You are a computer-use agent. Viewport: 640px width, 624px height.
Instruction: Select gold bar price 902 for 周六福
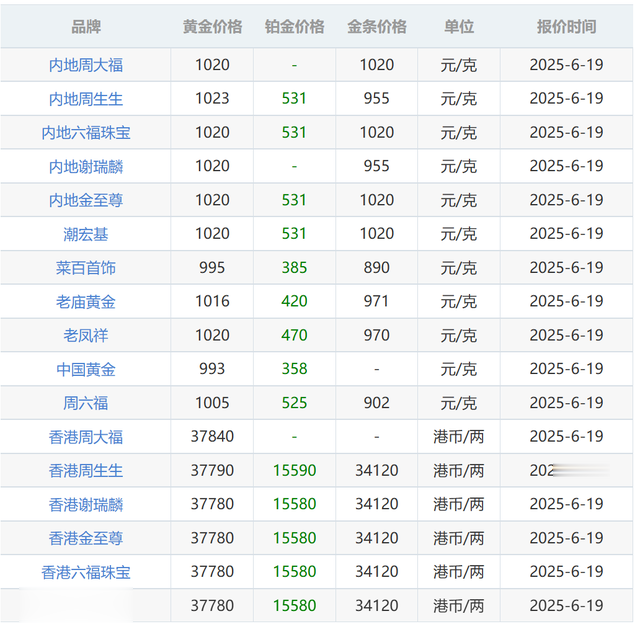377,403
